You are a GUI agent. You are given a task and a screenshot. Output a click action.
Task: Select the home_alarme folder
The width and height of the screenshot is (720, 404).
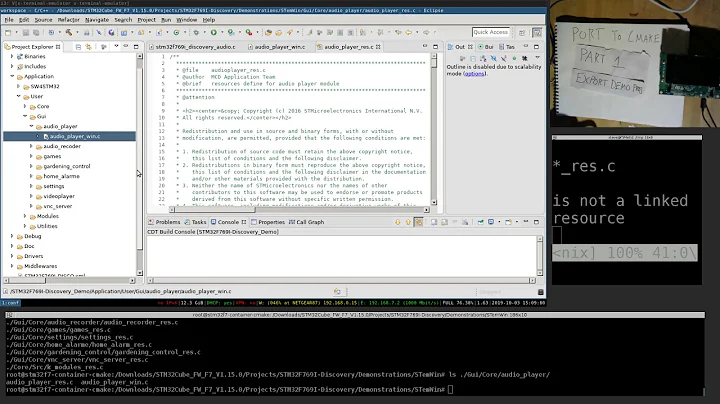point(58,176)
